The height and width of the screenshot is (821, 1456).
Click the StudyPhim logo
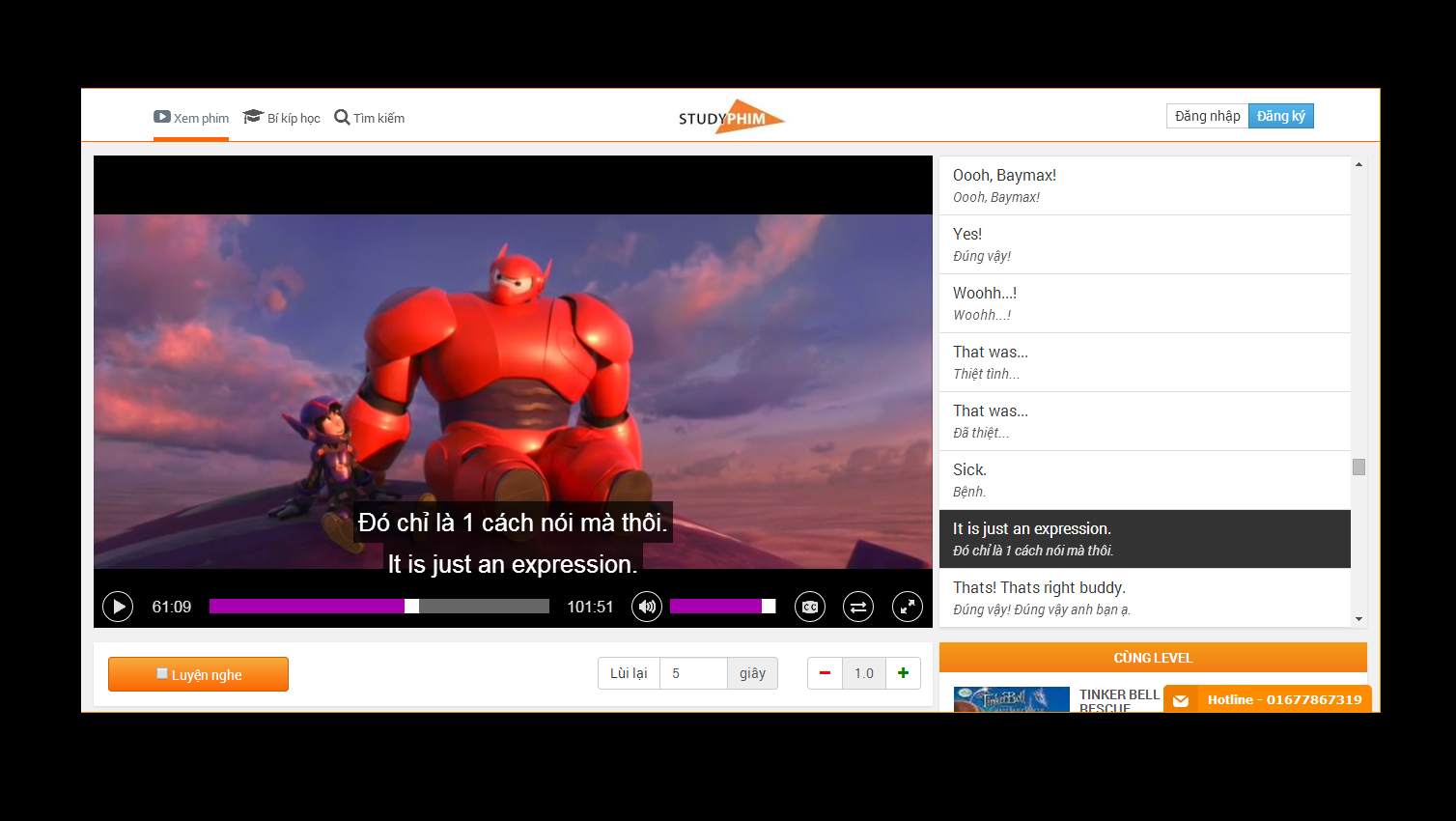(x=731, y=117)
